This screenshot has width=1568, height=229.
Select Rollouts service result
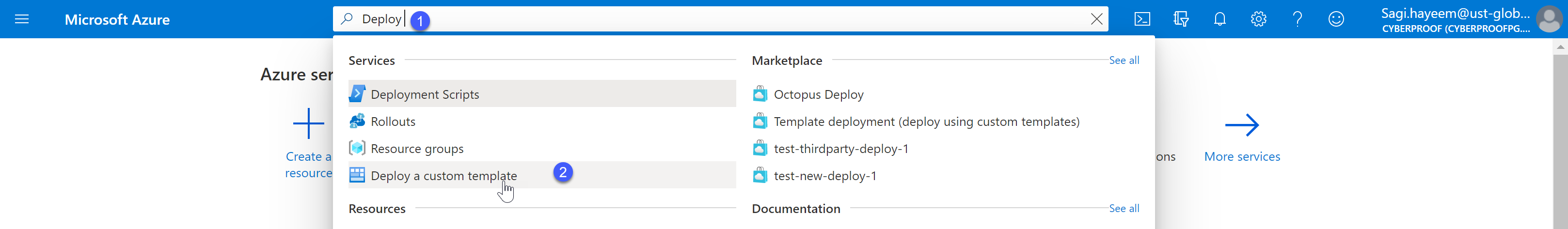click(542, 122)
